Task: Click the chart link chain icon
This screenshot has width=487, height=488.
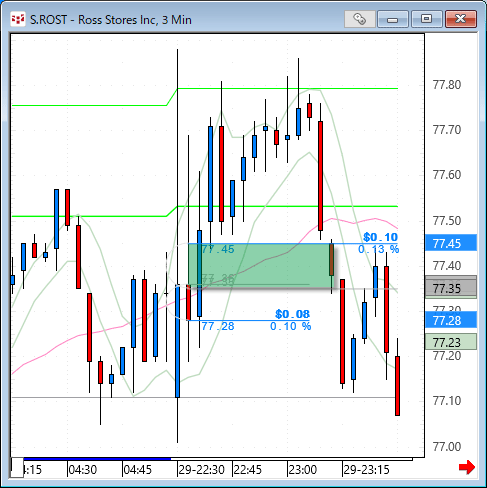Action: coord(359,19)
